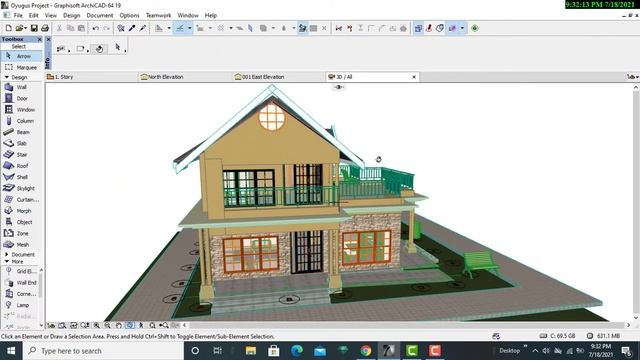Viewport: 640px width, 360px height.
Task: Select the Marquee tool
Action: 22,67
